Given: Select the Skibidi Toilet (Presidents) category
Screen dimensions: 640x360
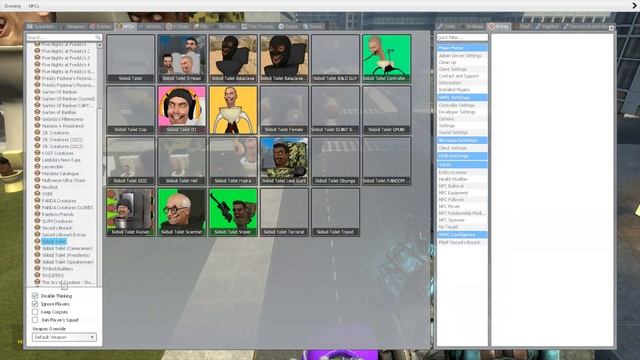Looking at the screenshot, I should point(66,255).
